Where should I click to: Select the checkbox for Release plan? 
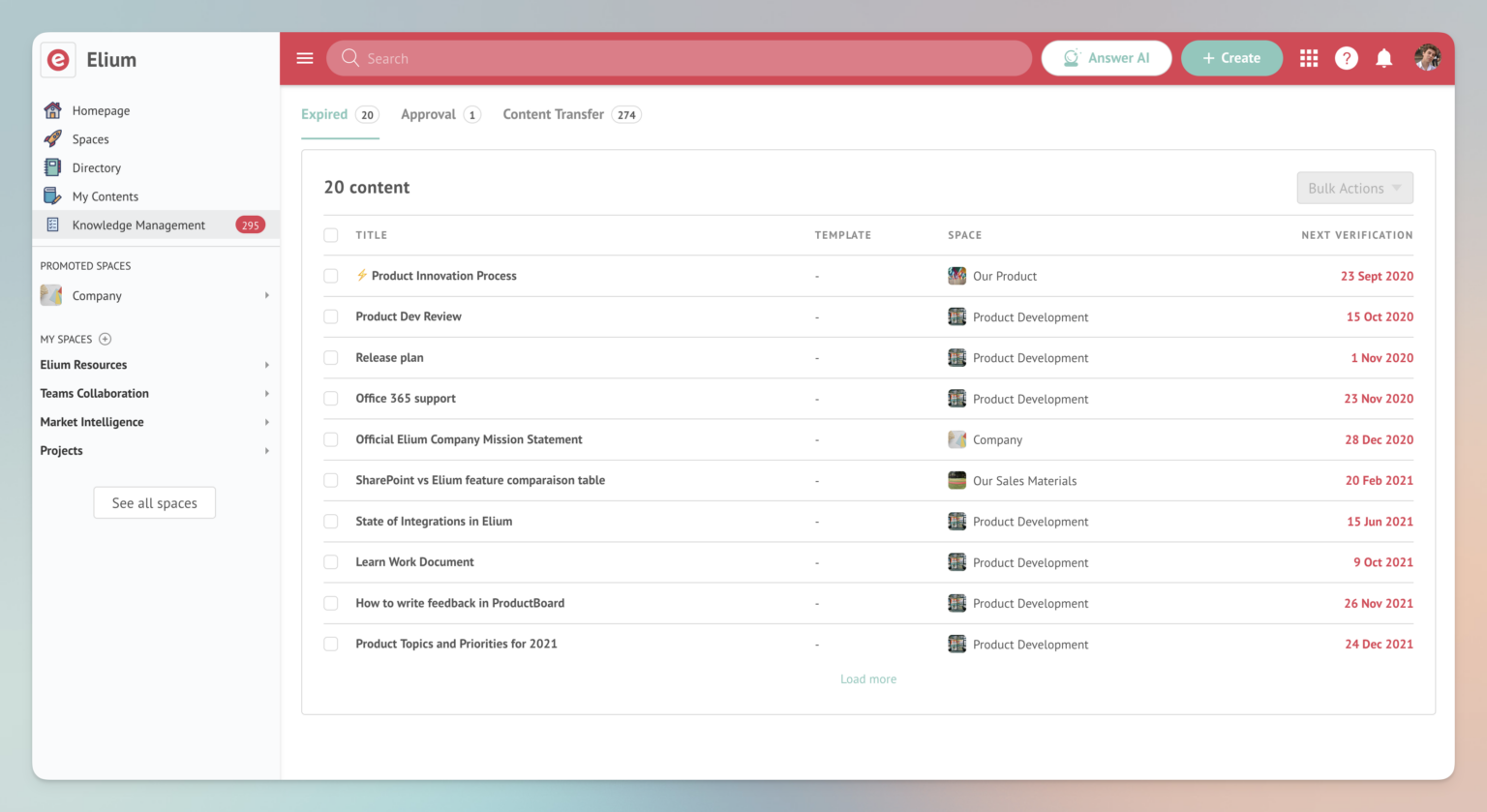pos(330,357)
